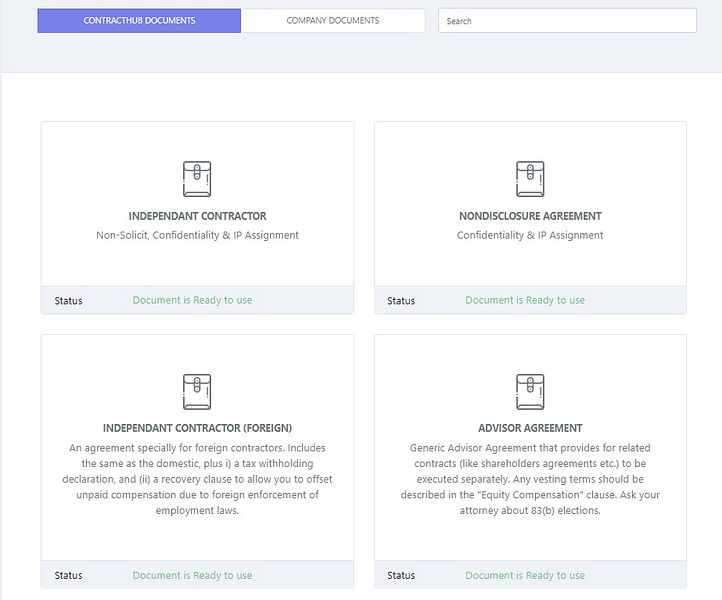Select the INDEPENDANT CONTRACTOR title

(198, 216)
